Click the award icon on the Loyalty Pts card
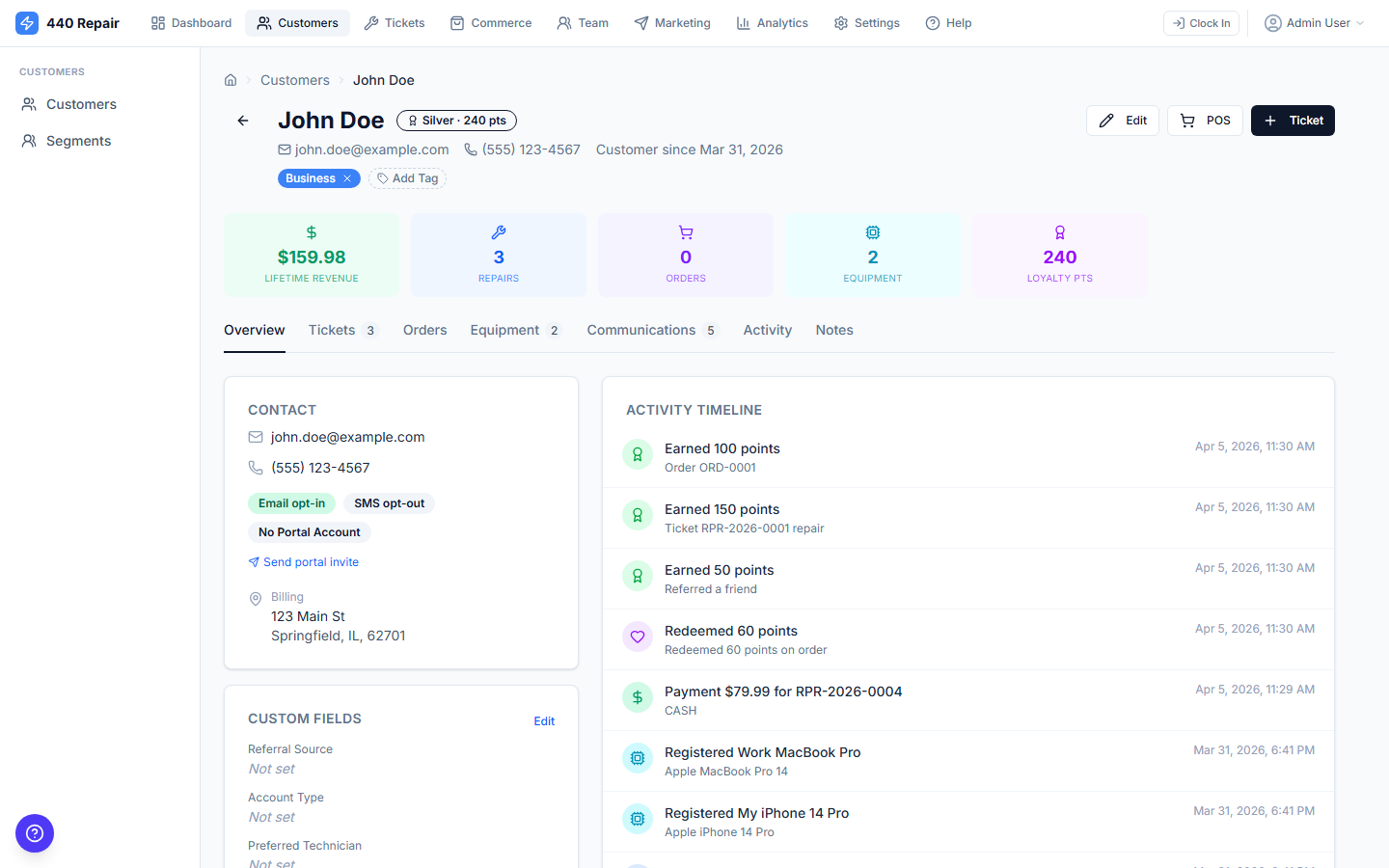The height and width of the screenshot is (868, 1389). point(1060,232)
